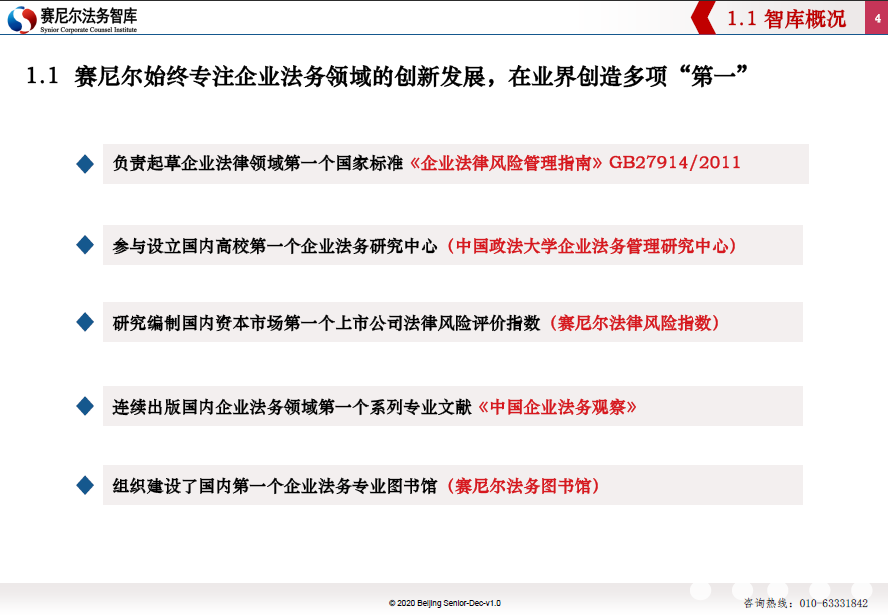The image size is (888, 615).
Task: Click 连续出版国内企业法务领域 black text
Action: 292,407
